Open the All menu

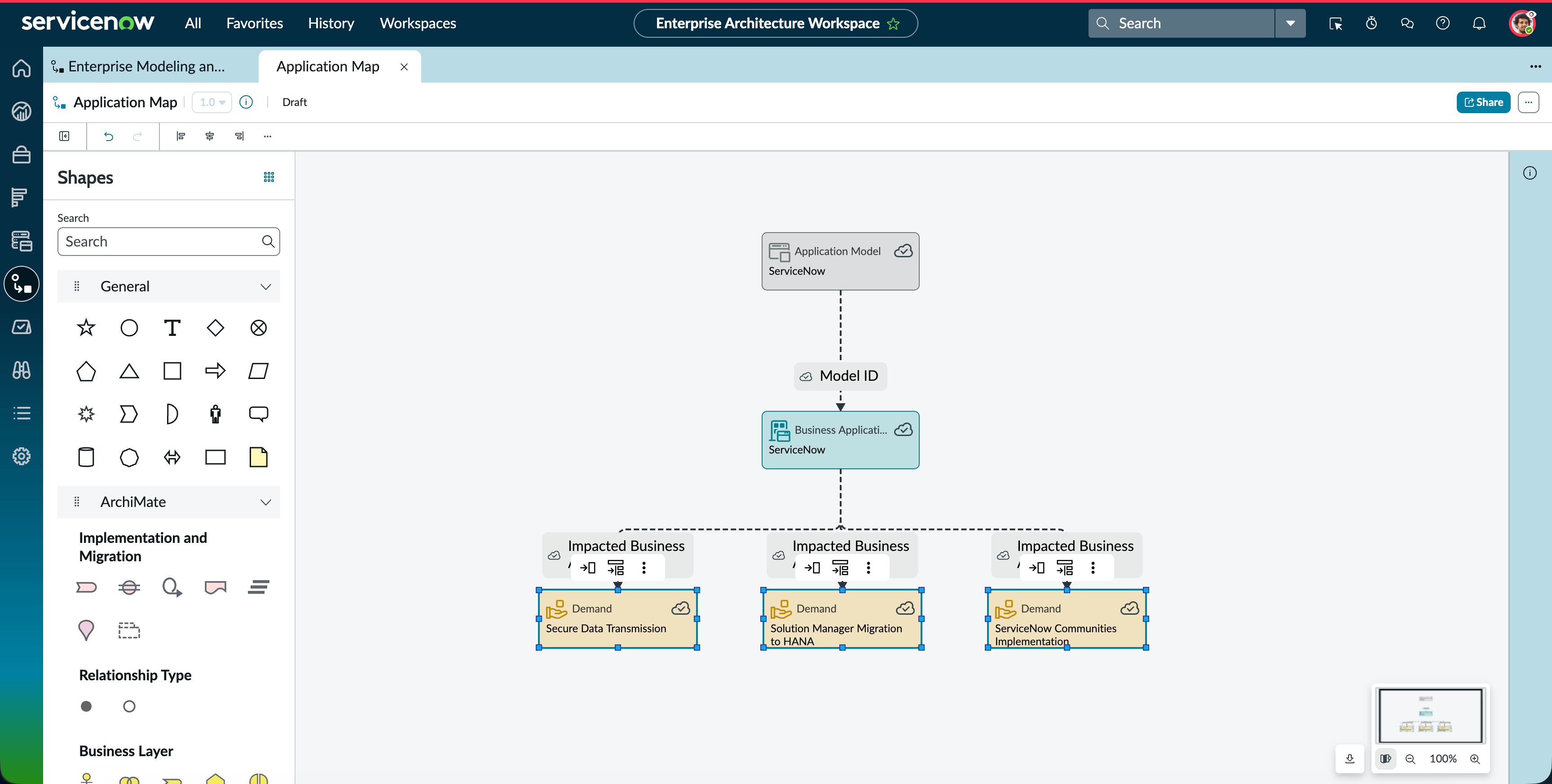[x=193, y=23]
